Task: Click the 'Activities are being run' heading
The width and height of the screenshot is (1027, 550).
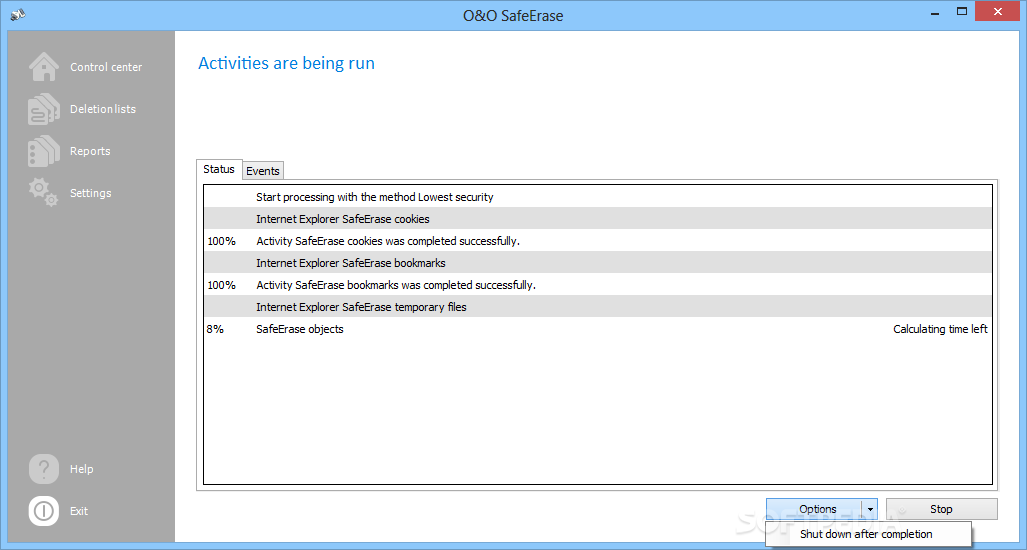Action: [286, 64]
